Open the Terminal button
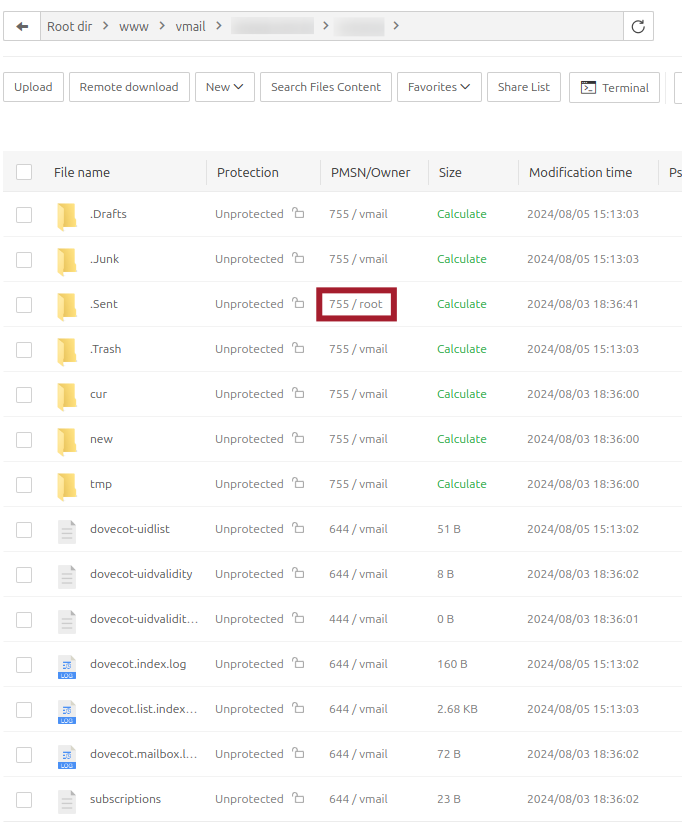The width and height of the screenshot is (682, 826). (615, 88)
